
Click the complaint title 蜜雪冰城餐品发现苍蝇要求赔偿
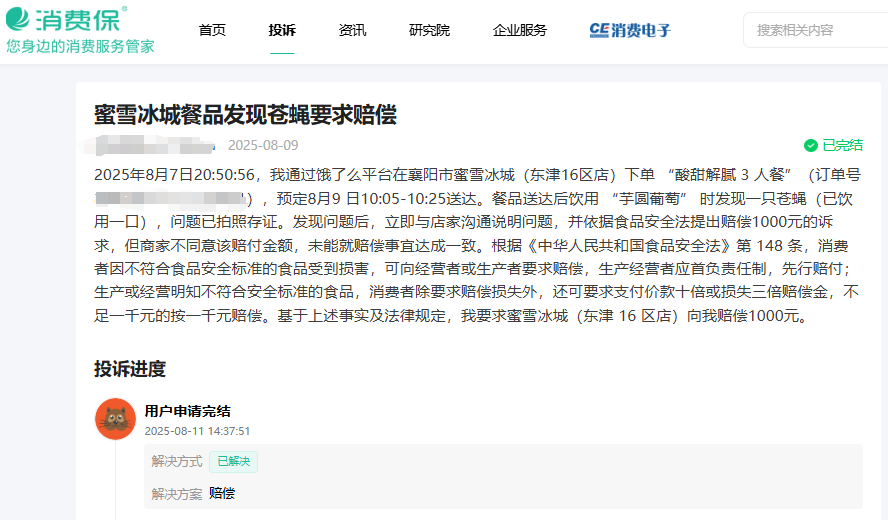pyautogui.click(x=245, y=115)
